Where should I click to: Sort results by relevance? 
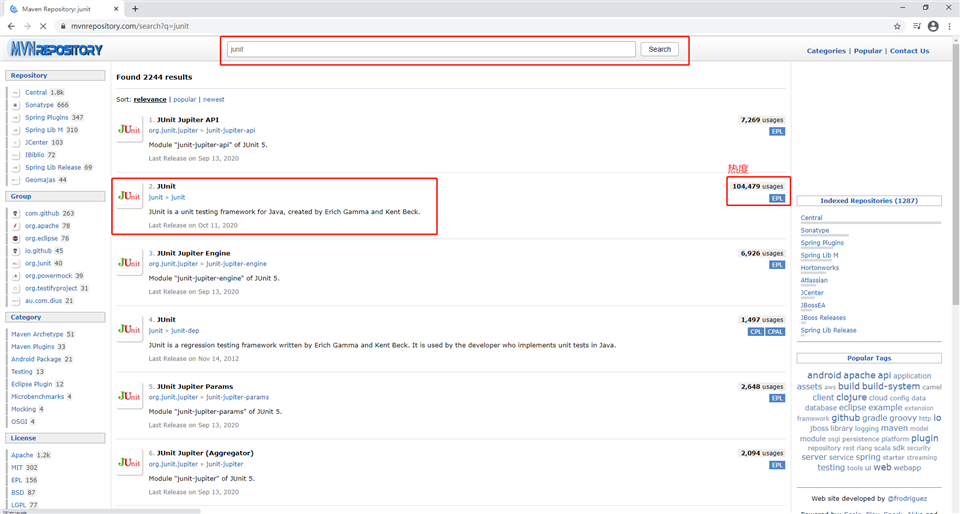click(150, 99)
